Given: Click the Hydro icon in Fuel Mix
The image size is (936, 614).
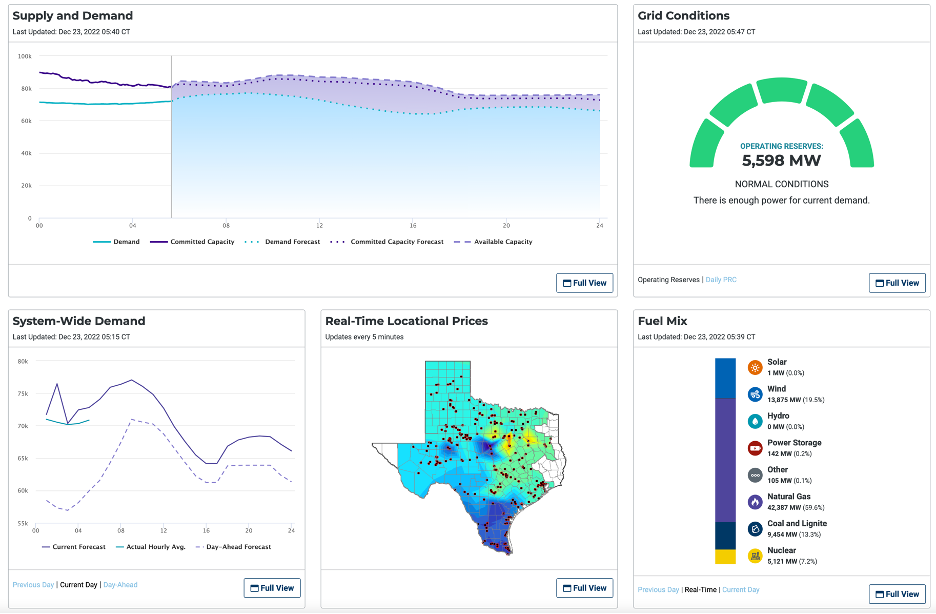Looking at the screenshot, I should 754,420.
